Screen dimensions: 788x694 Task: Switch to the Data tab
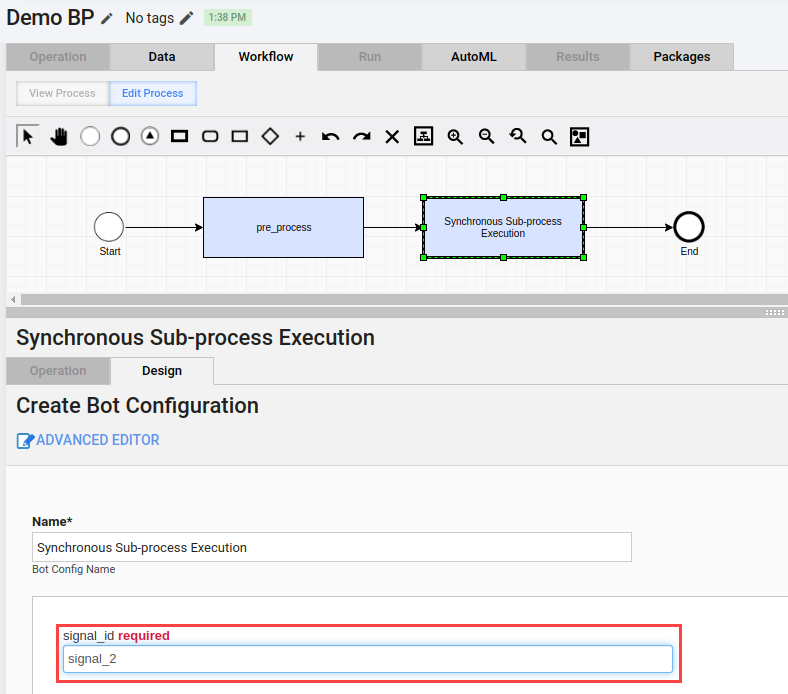tap(162, 57)
